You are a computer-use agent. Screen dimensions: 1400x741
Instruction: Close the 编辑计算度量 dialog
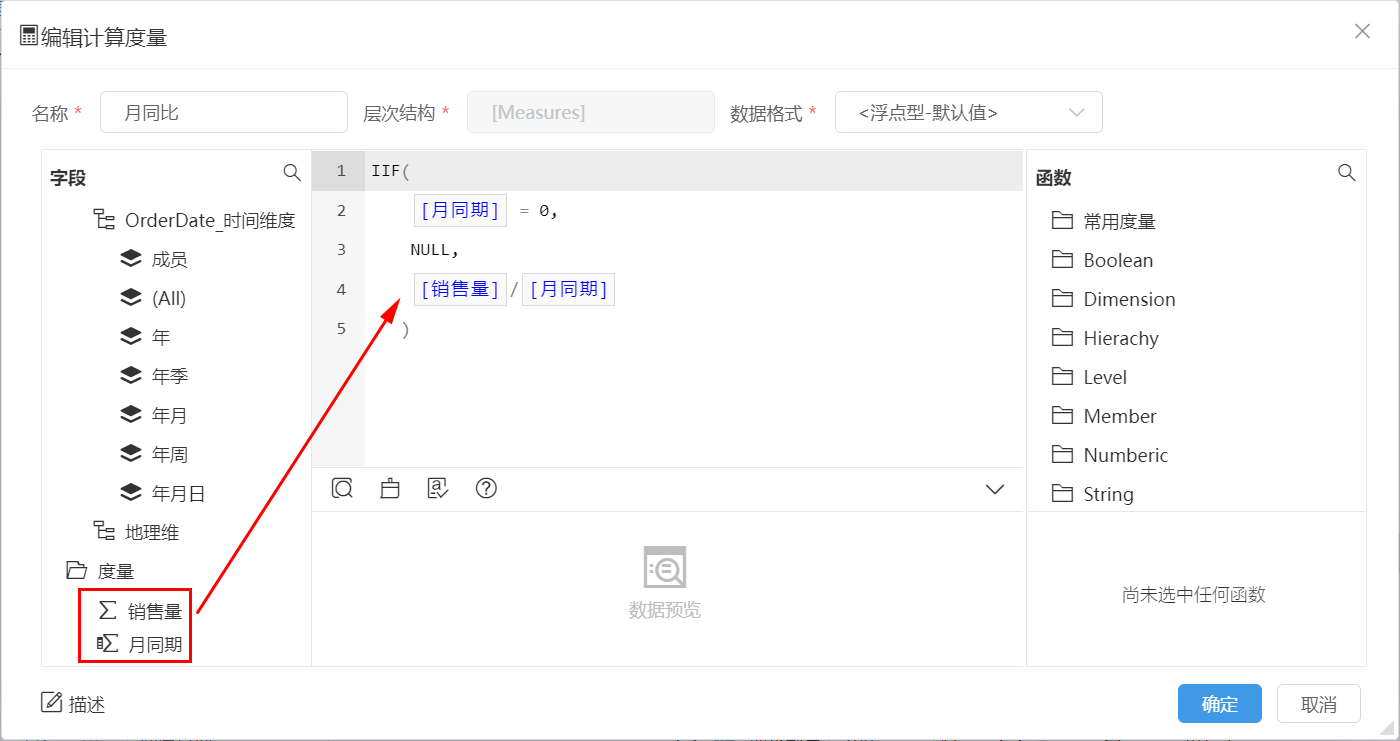[1362, 31]
